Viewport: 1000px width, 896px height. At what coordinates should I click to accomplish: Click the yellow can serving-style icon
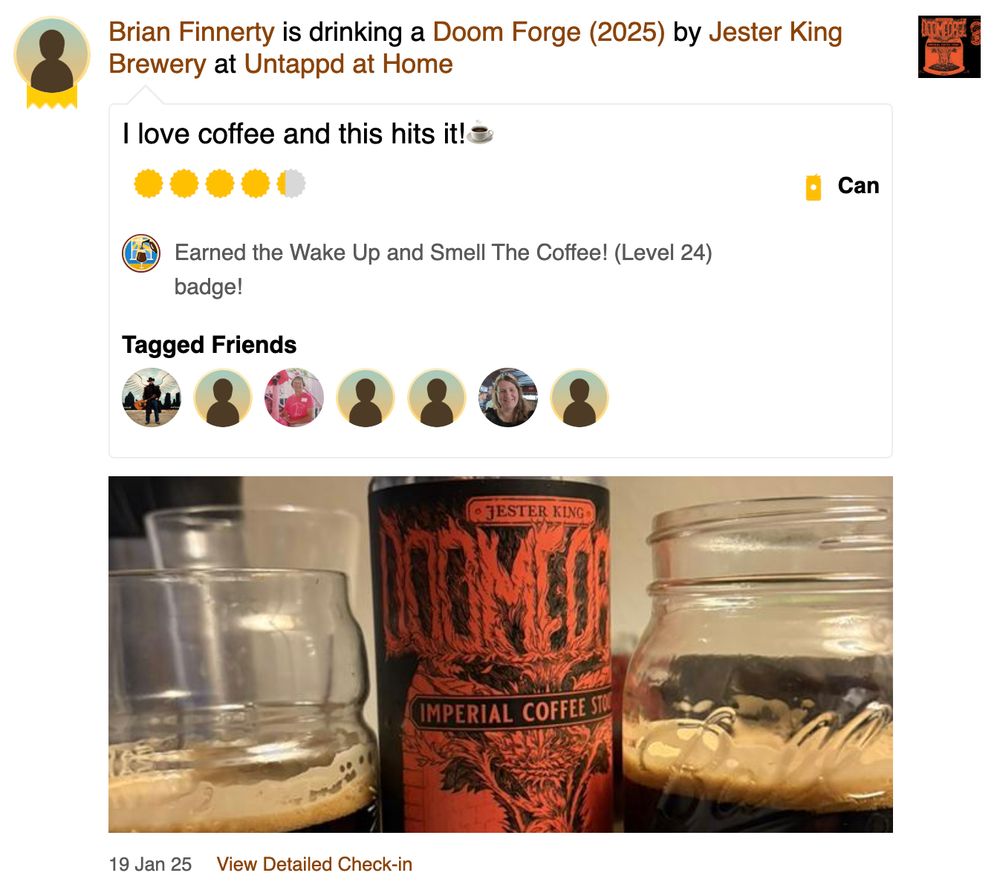(813, 187)
